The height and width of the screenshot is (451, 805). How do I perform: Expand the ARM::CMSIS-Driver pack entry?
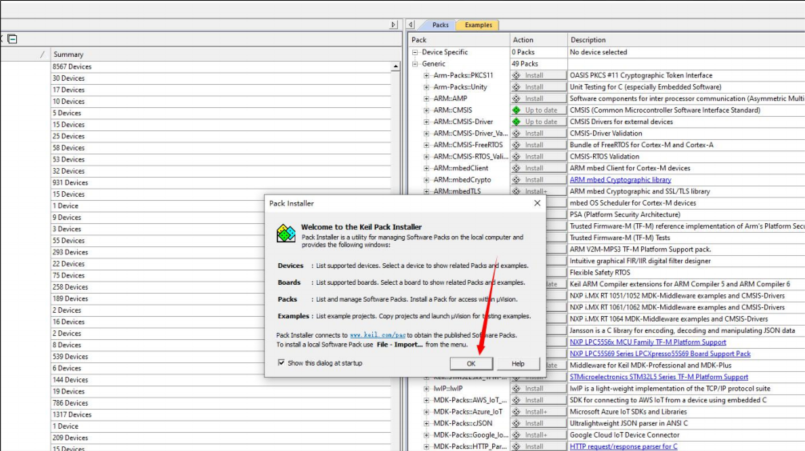(426, 122)
